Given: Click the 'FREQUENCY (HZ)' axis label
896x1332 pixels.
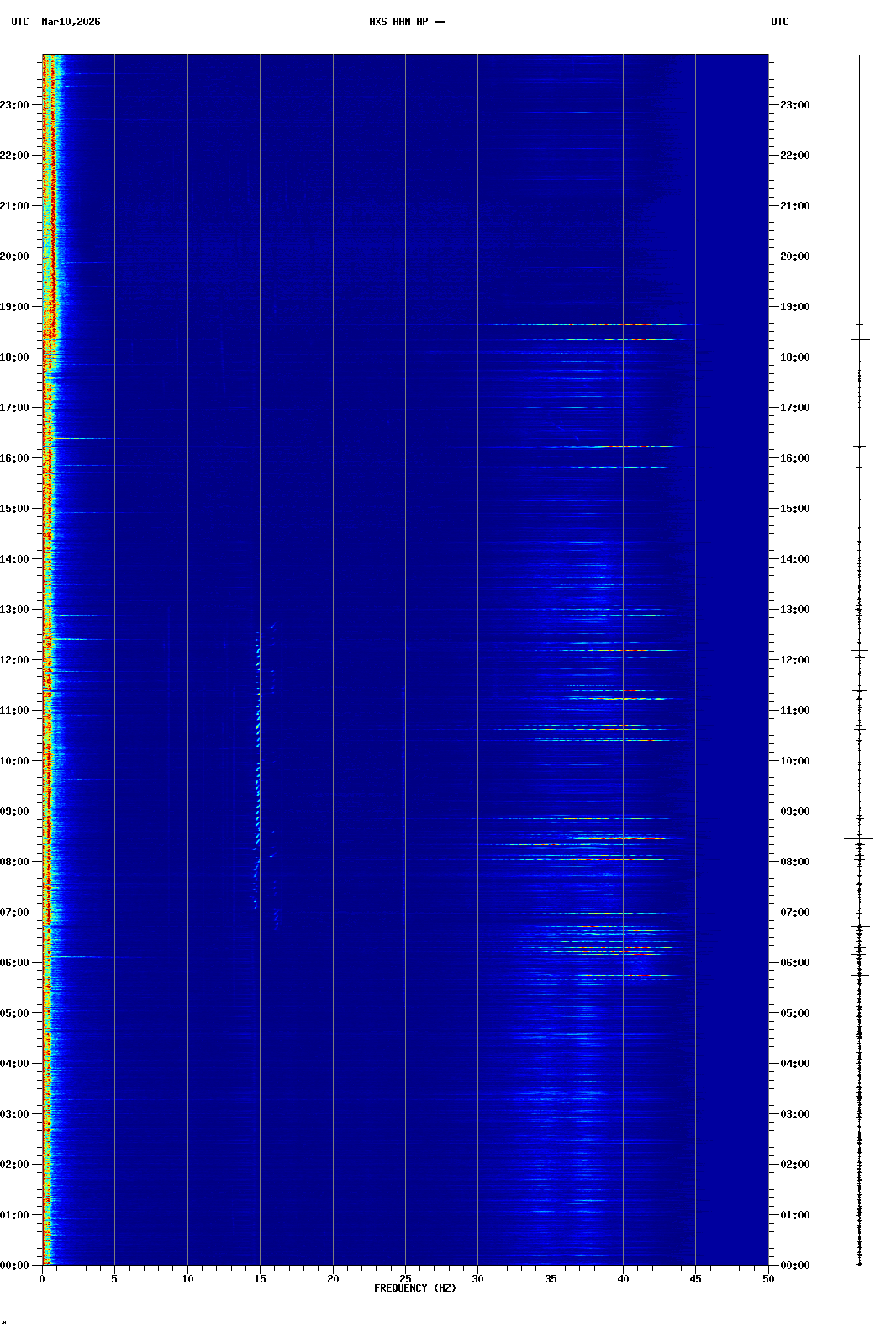Looking at the screenshot, I should coord(415,1288).
